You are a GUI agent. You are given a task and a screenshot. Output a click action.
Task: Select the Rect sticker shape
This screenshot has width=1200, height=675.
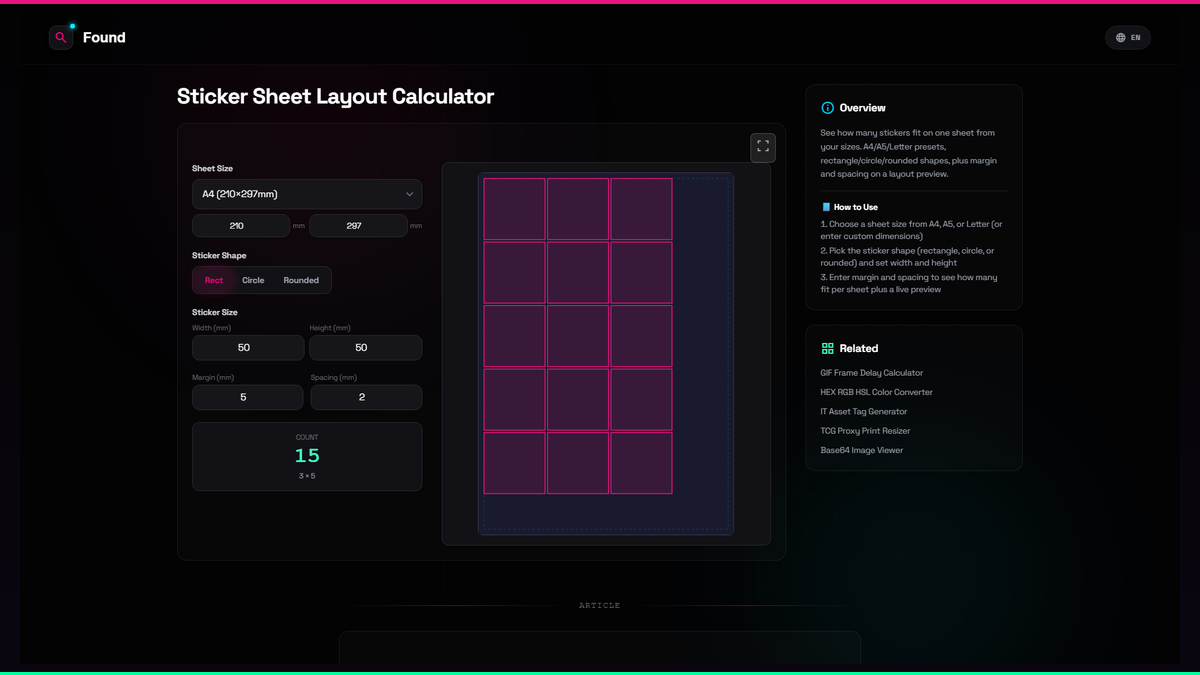(214, 280)
